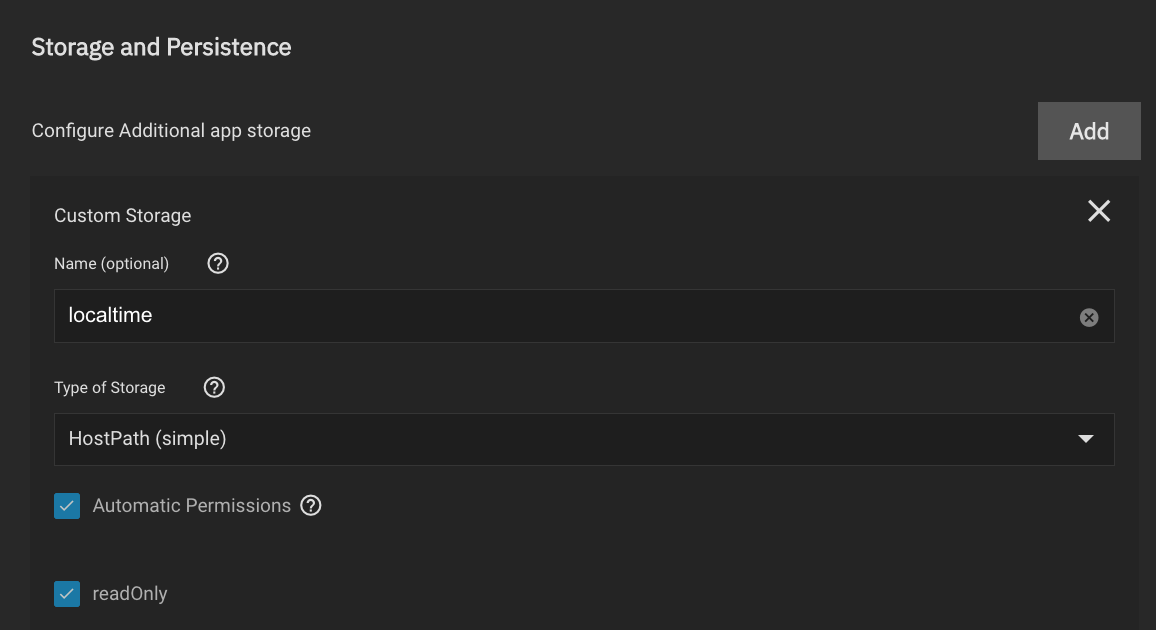
Task: Click the Name (optional) help icon
Action: 217,263
